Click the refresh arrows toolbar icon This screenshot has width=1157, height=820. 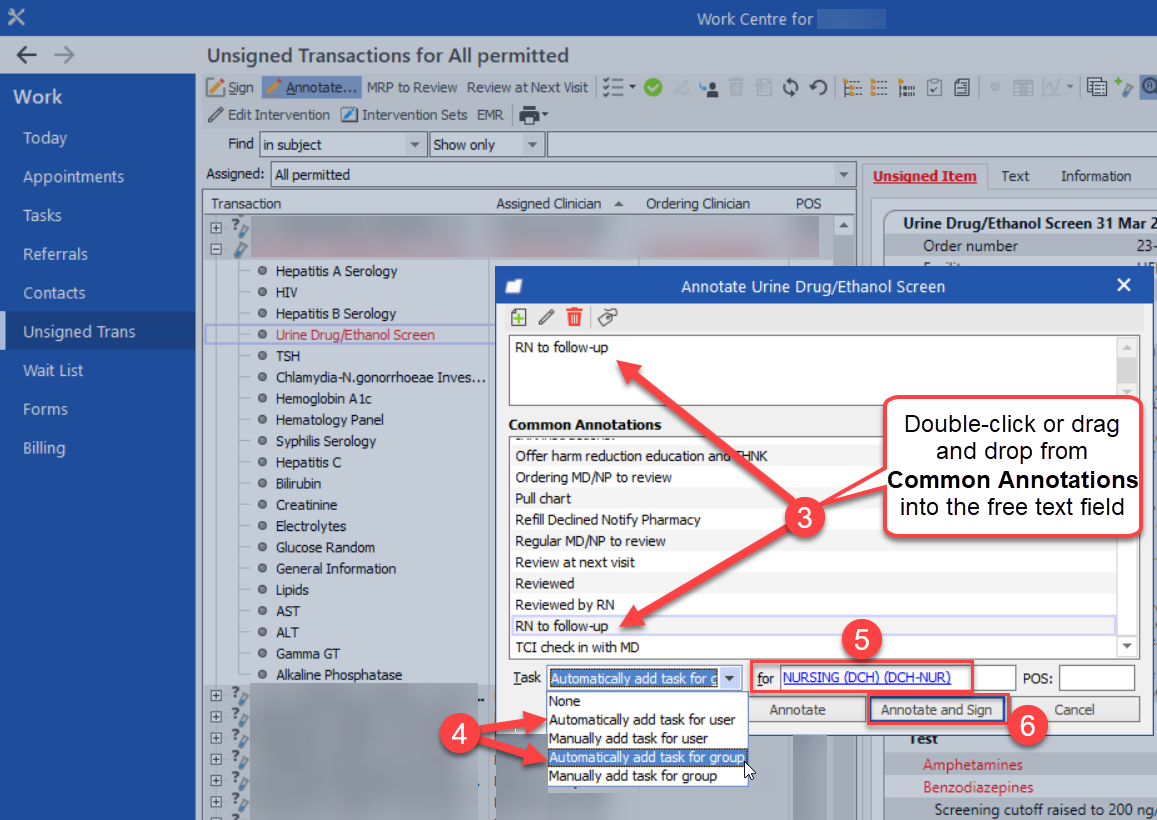791,88
